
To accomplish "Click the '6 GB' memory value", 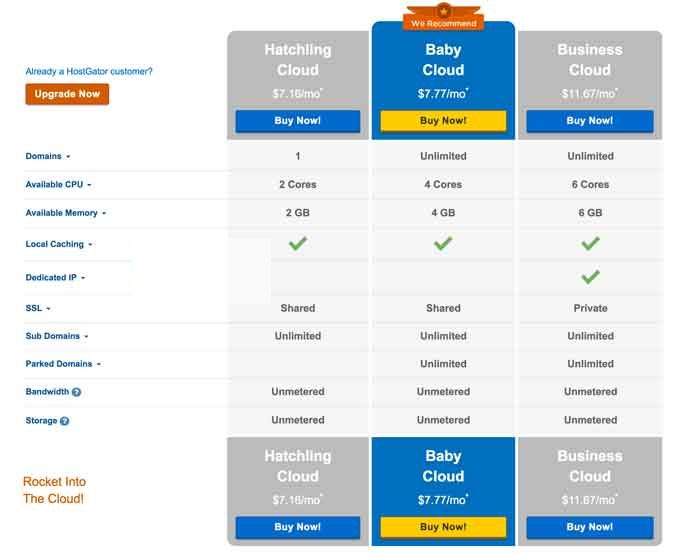I will point(591,213).
